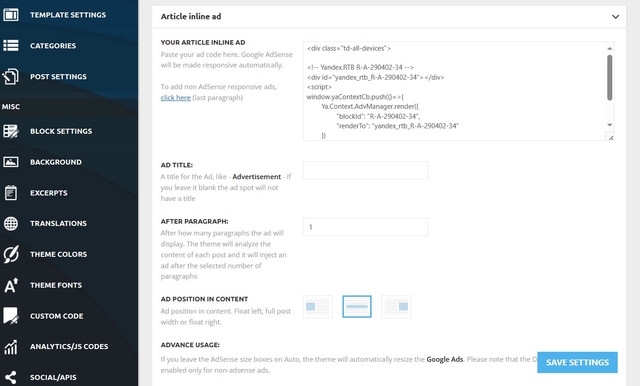Click the Post Settings icon
The width and height of the screenshot is (640, 386).
pos(11,76)
